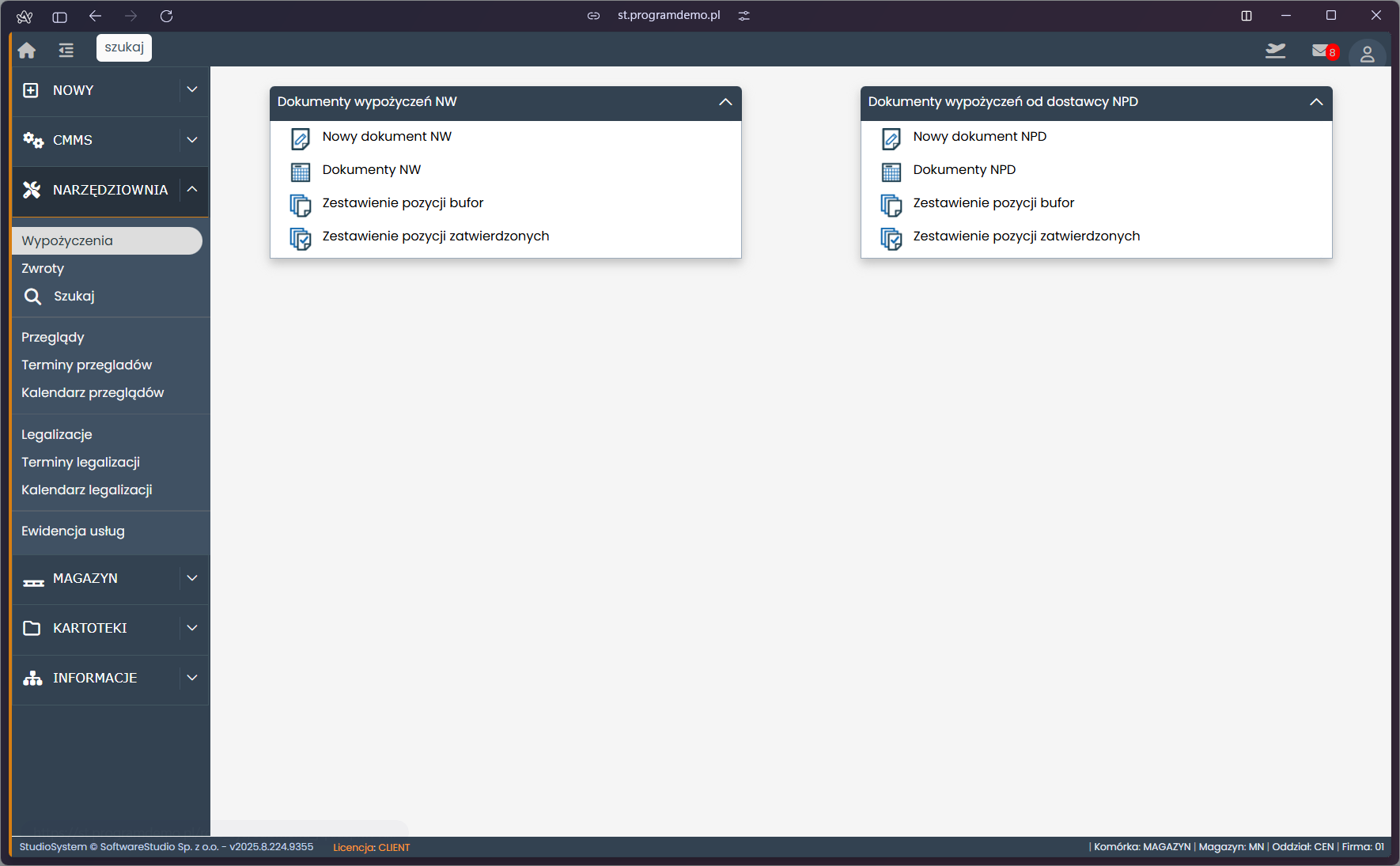Screen dimensions: 1400x866
Task: Collapse the Dokumenty wypożyczeń NW panel
Action: pos(725,102)
